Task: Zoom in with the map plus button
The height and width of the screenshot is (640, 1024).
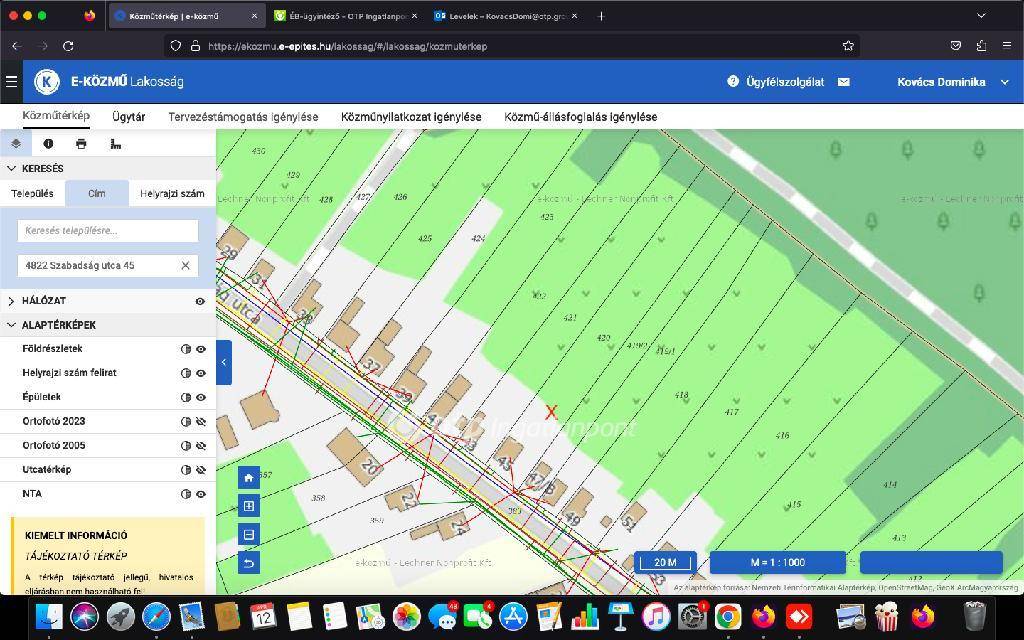Action: click(x=249, y=506)
